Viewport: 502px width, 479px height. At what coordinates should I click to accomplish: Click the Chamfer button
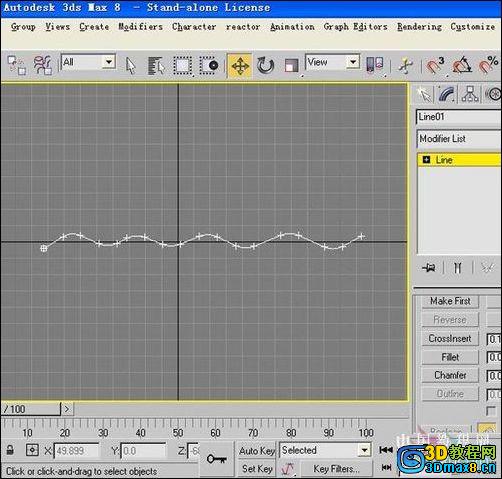tap(450, 375)
